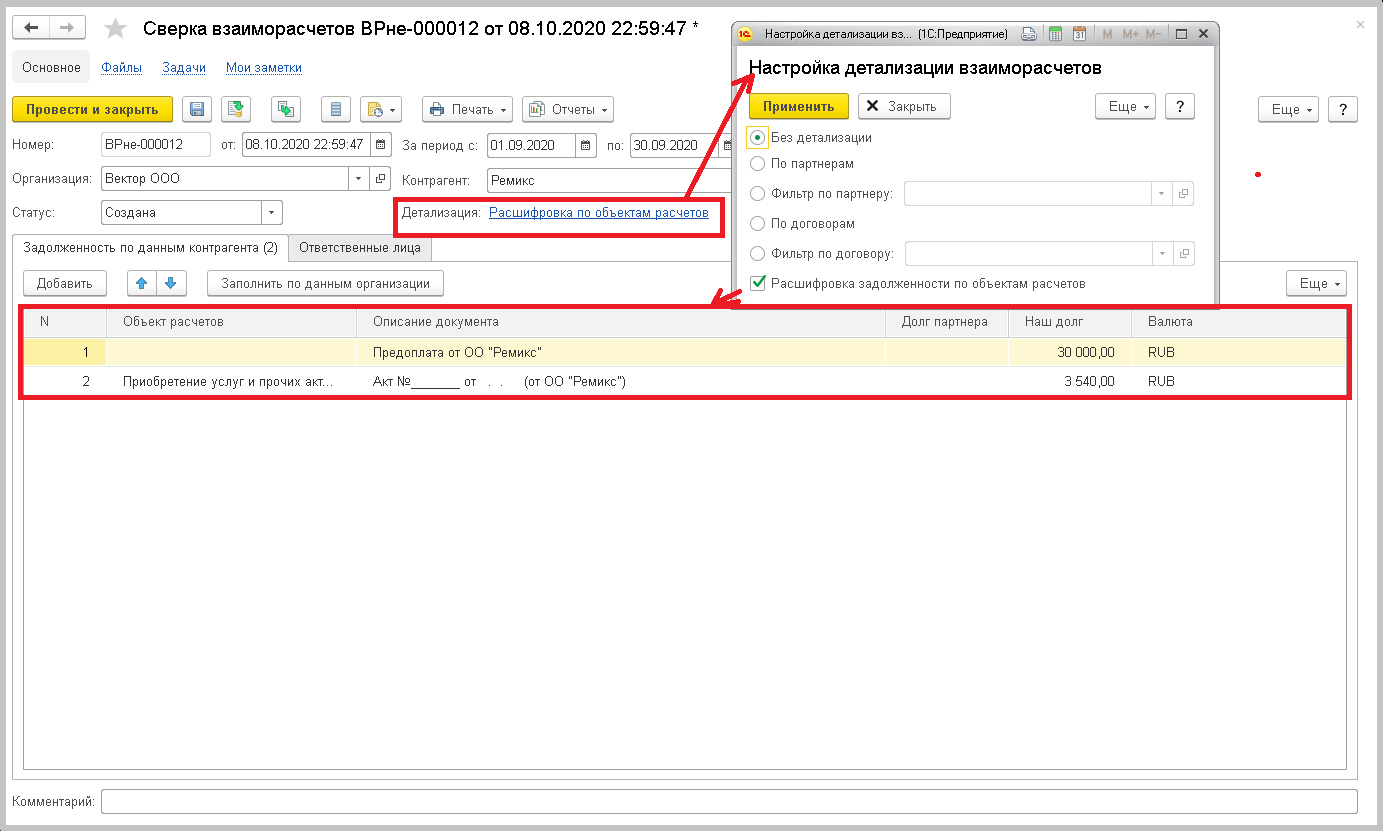Viewport: 1383px width, 831px height.
Task: Move row down with blue down arrow
Action: 171,283
